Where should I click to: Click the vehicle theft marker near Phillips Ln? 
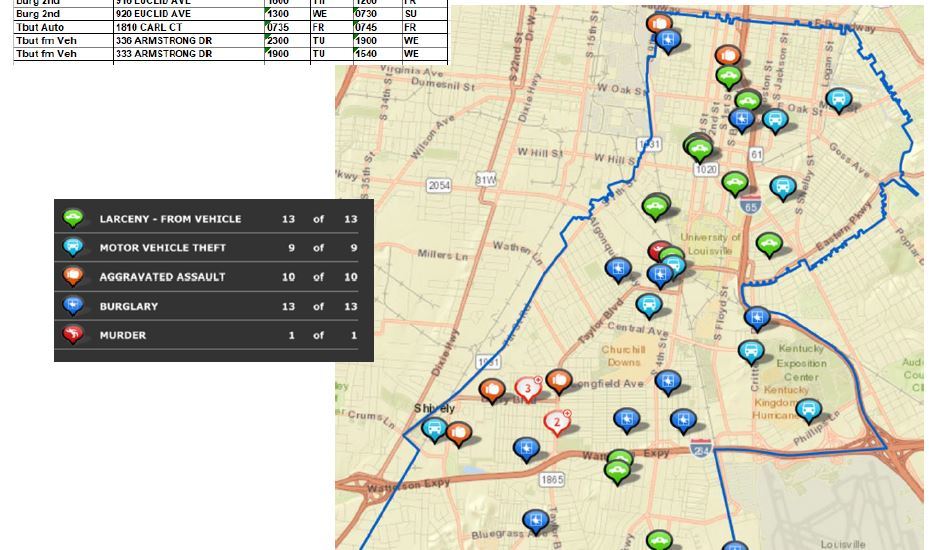tap(807, 410)
